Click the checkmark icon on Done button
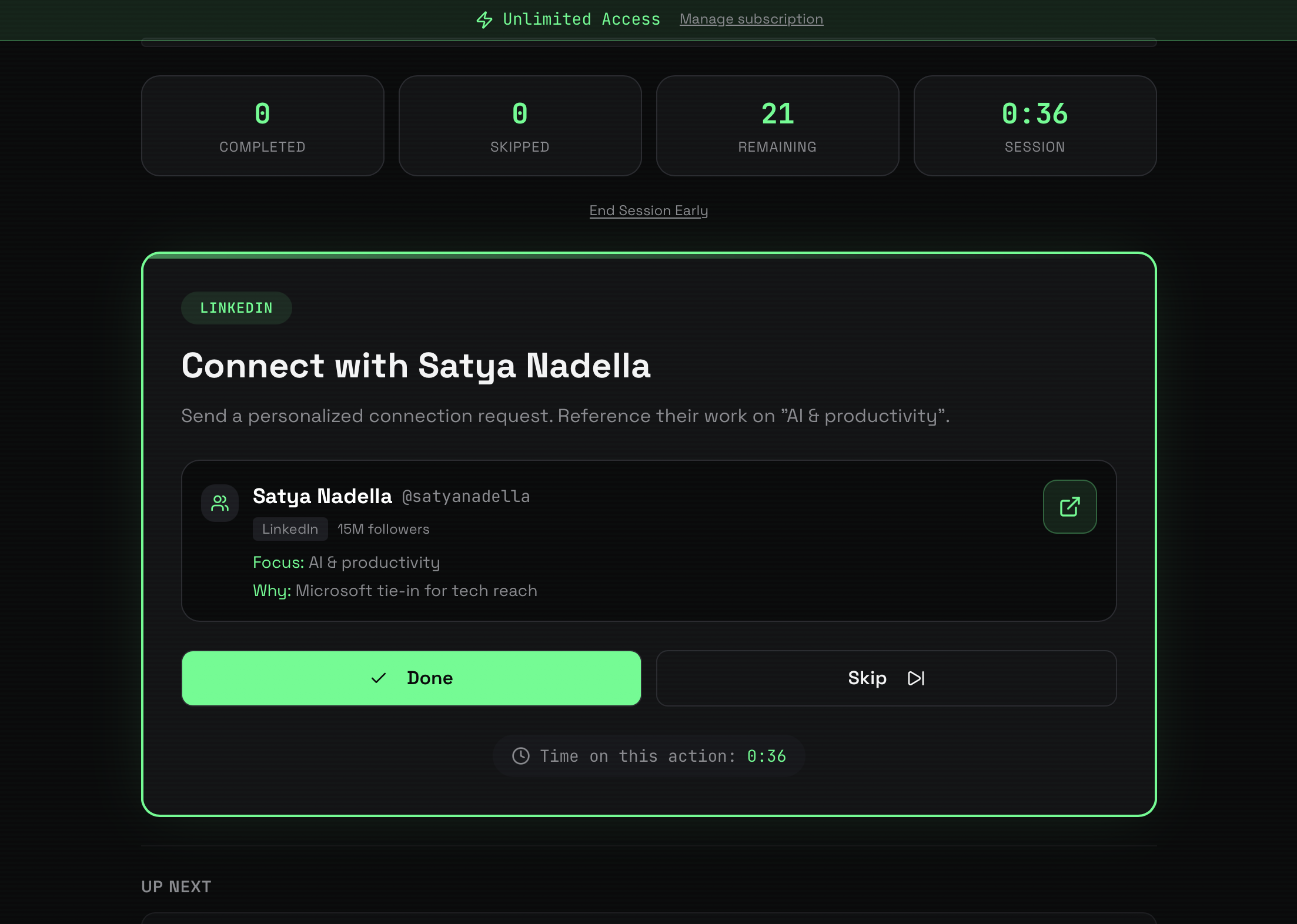Viewport: 1297px width, 924px height. 379,678
